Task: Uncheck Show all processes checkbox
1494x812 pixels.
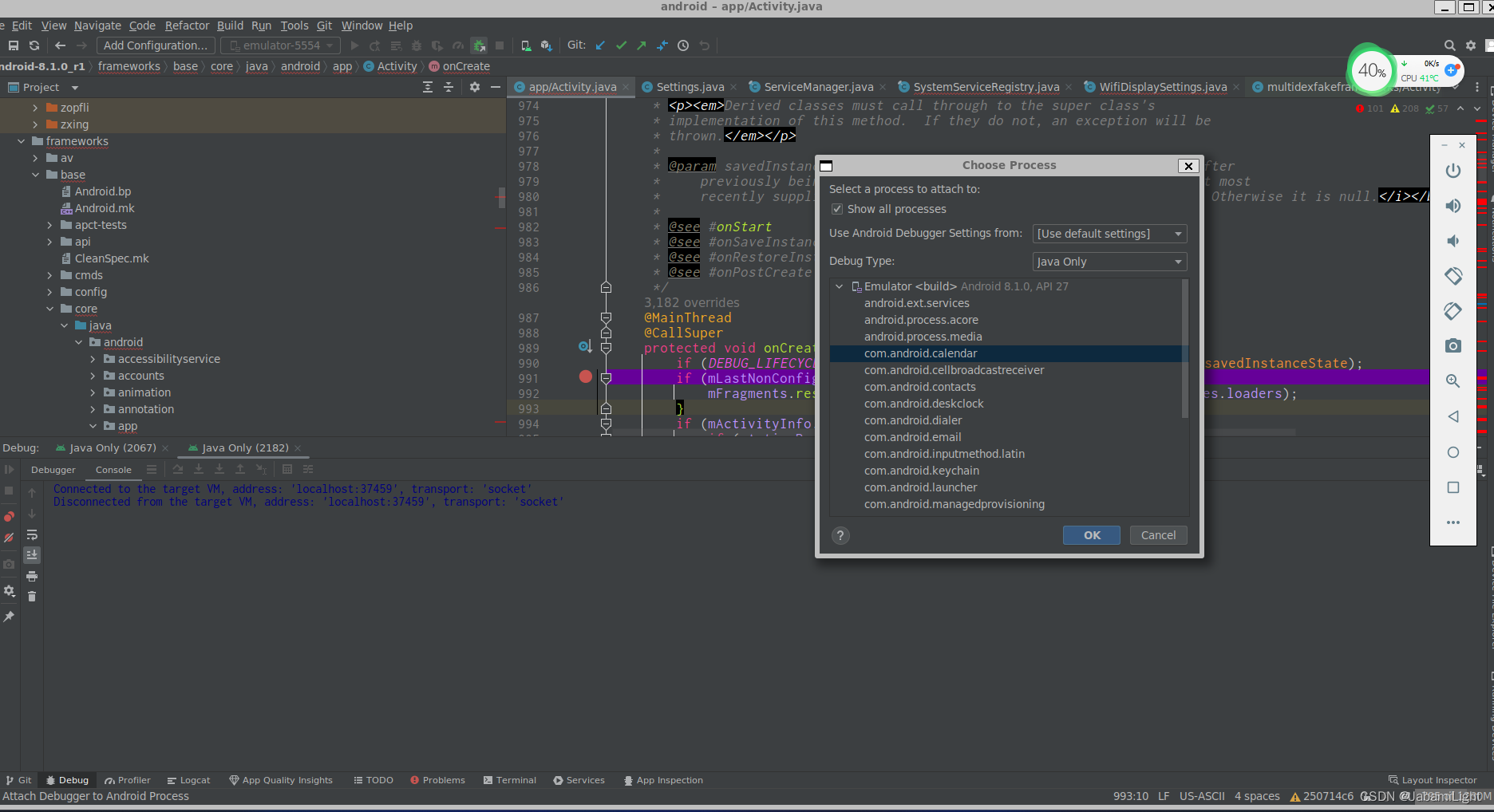Action: pyautogui.click(x=837, y=209)
